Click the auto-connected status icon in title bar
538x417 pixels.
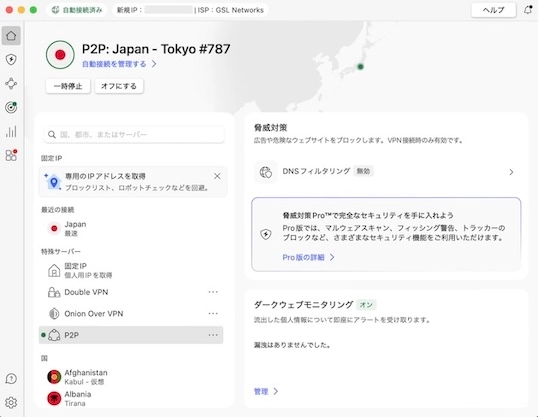point(55,10)
